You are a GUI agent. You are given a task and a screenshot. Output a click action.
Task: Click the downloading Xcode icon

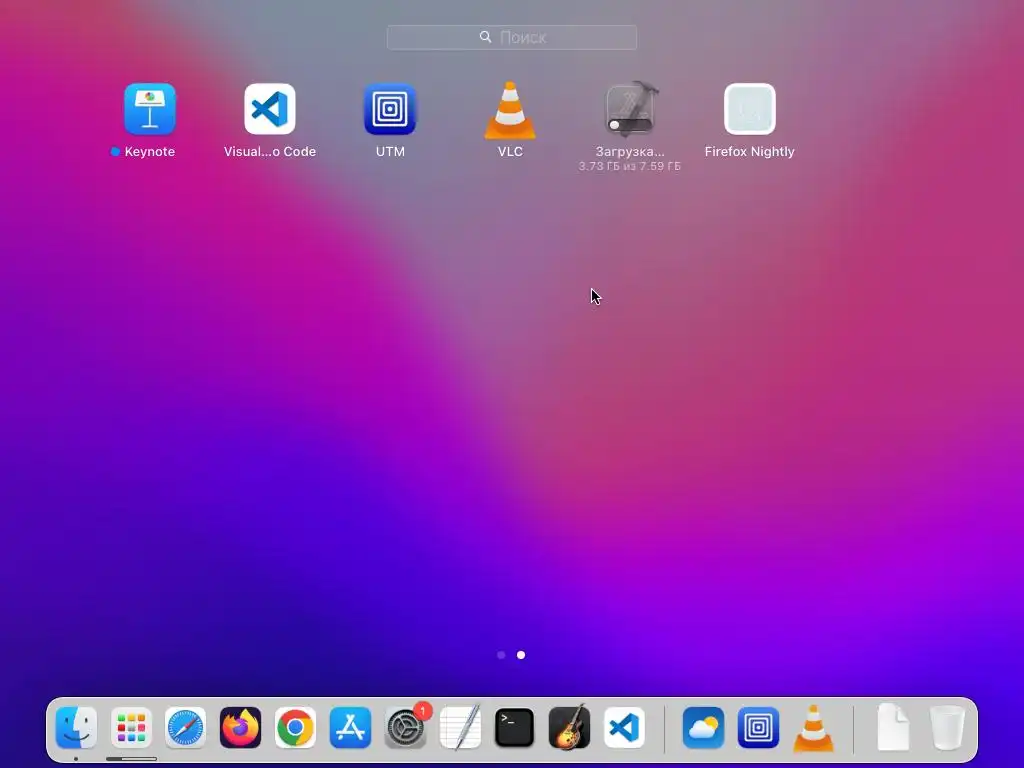pos(630,109)
